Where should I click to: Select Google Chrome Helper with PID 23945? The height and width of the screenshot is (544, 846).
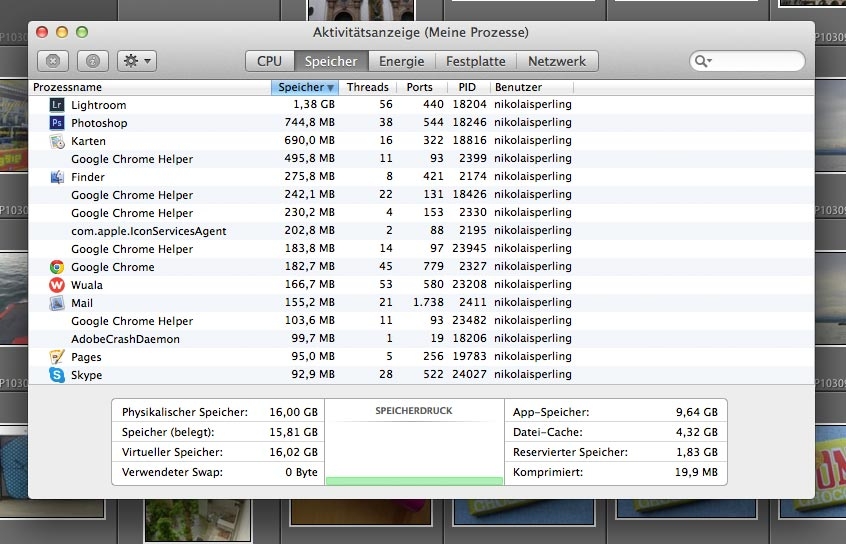pyautogui.click(x=132, y=249)
